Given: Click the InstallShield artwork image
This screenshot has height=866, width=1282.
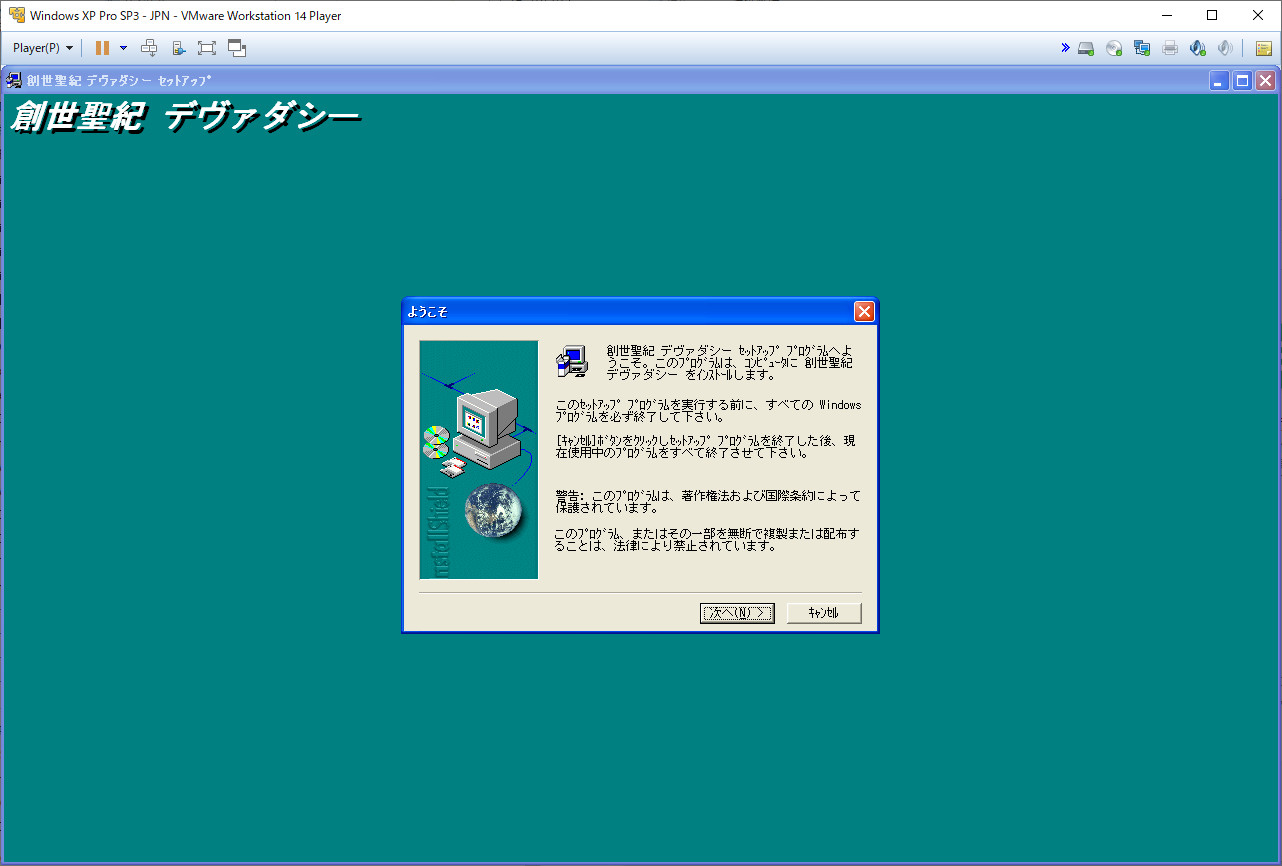Looking at the screenshot, I should (x=479, y=460).
